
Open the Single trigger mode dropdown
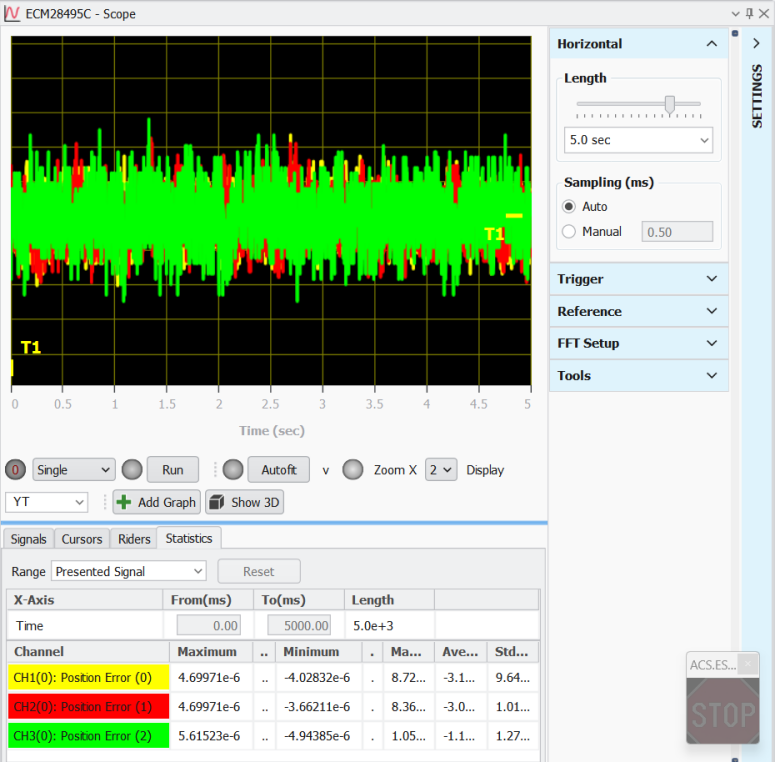tap(74, 470)
